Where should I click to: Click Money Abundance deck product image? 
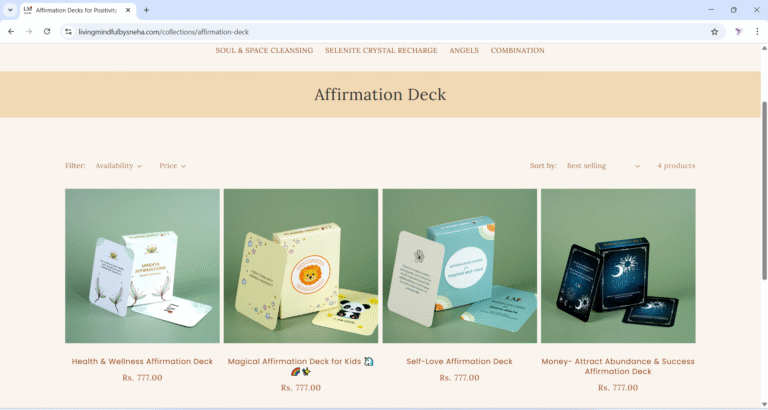(x=617, y=266)
